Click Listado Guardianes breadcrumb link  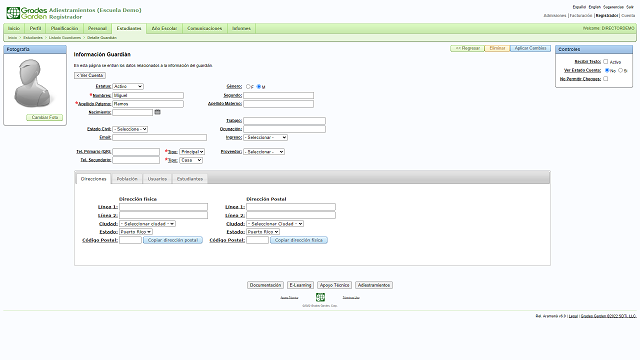(x=65, y=38)
